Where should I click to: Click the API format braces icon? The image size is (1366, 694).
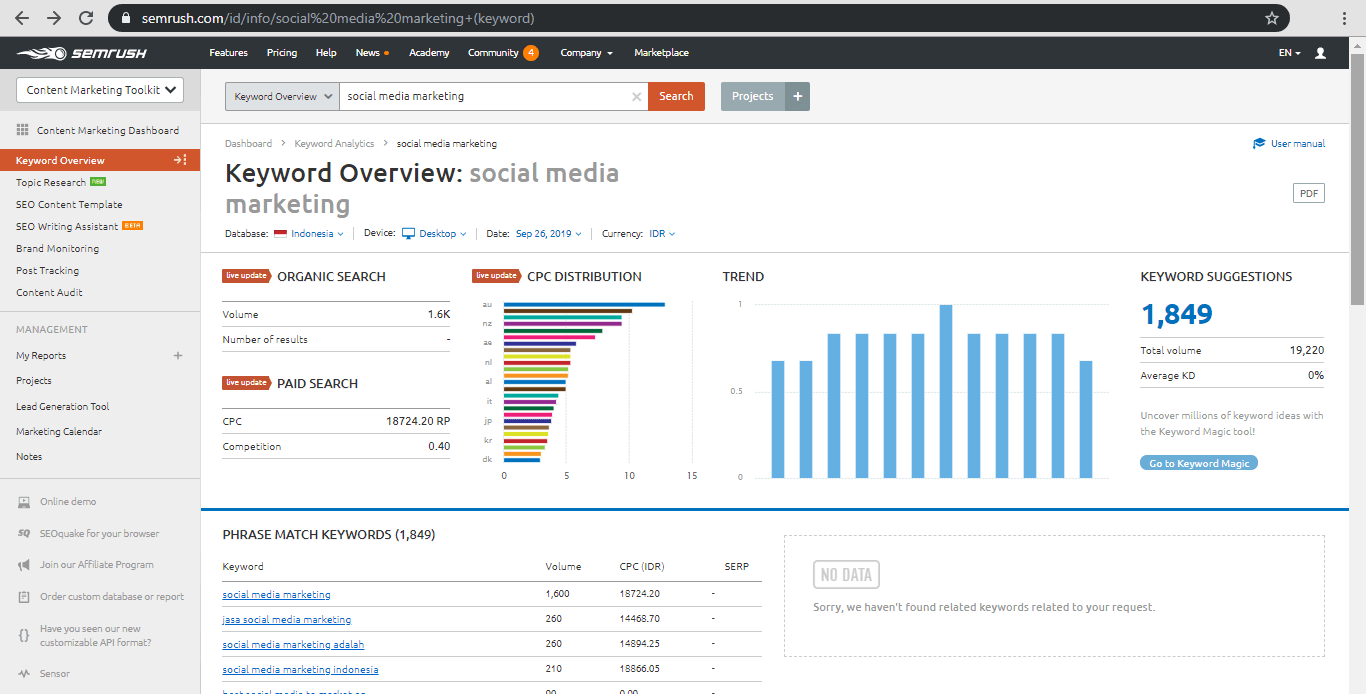pos(24,636)
